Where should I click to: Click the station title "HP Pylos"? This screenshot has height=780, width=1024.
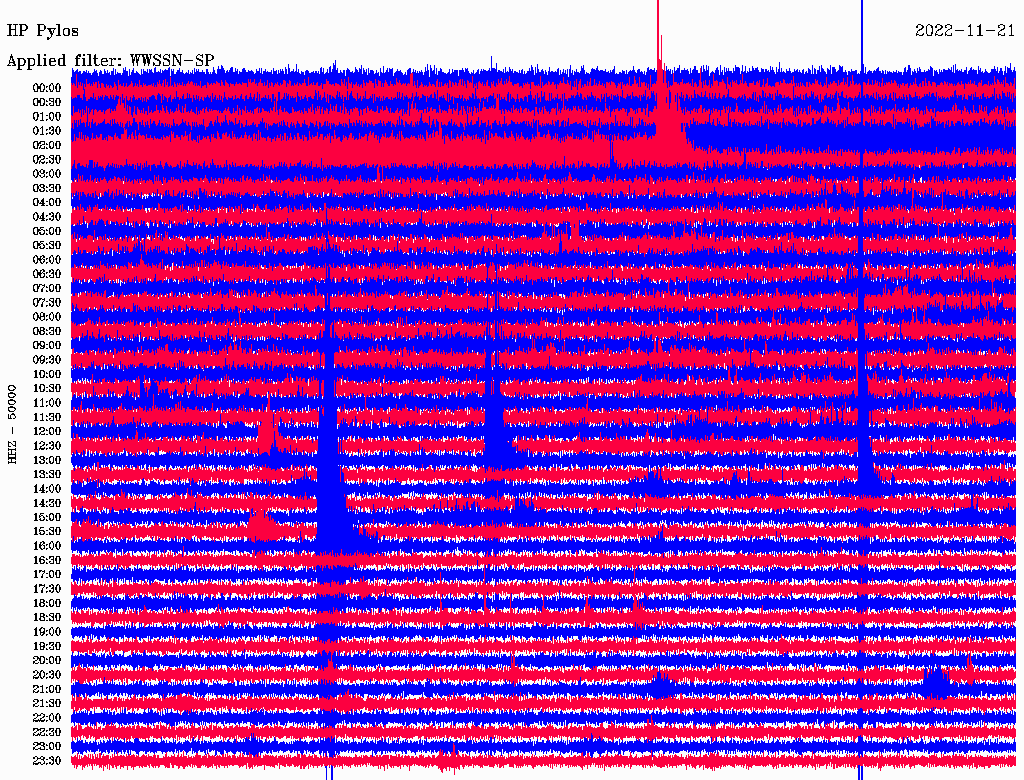[42, 31]
